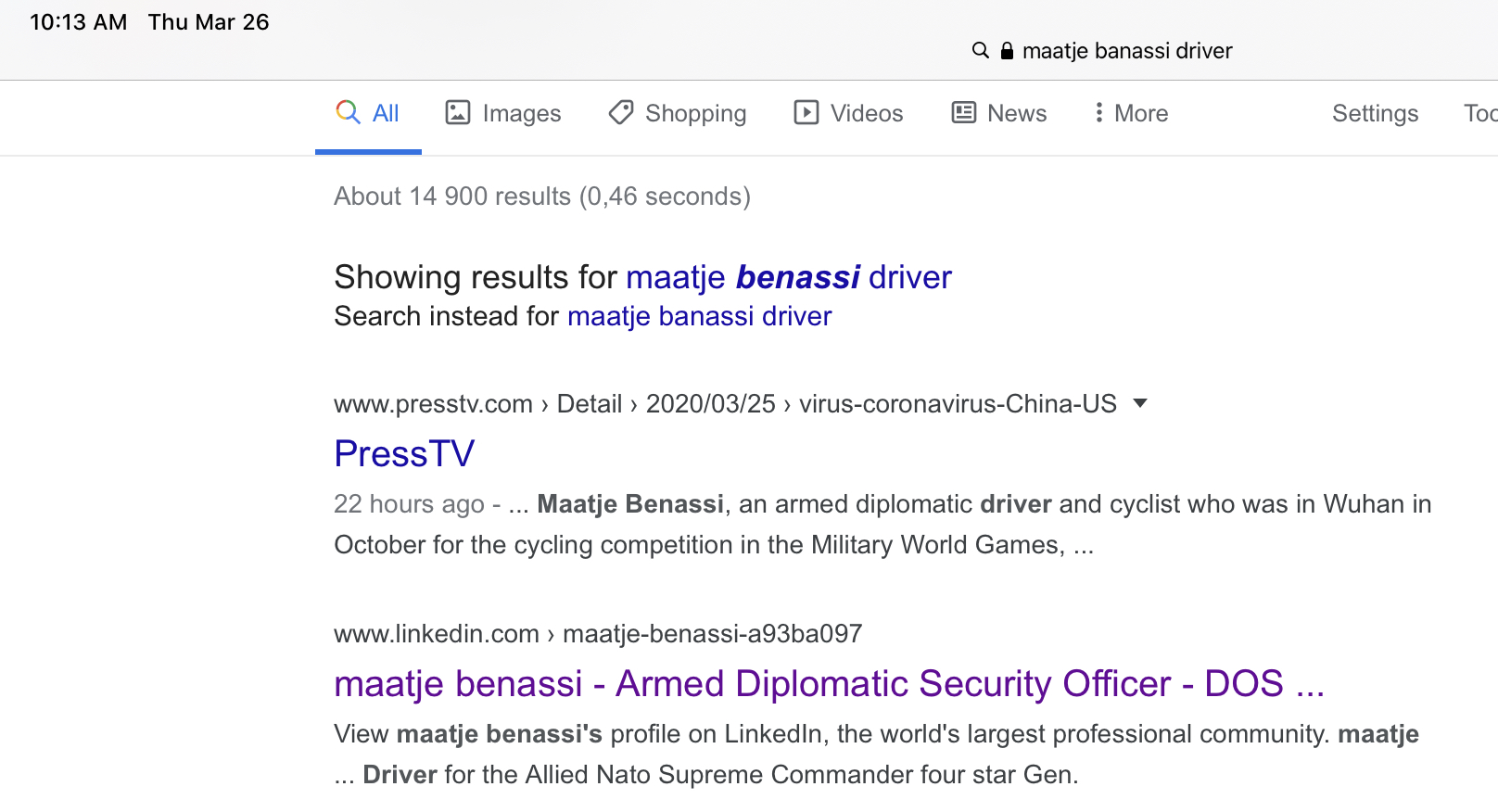Image resolution: width=1498 pixels, height=812 pixels.
Task: Click the corrected maatje benassi driver link
Action: coord(788,277)
